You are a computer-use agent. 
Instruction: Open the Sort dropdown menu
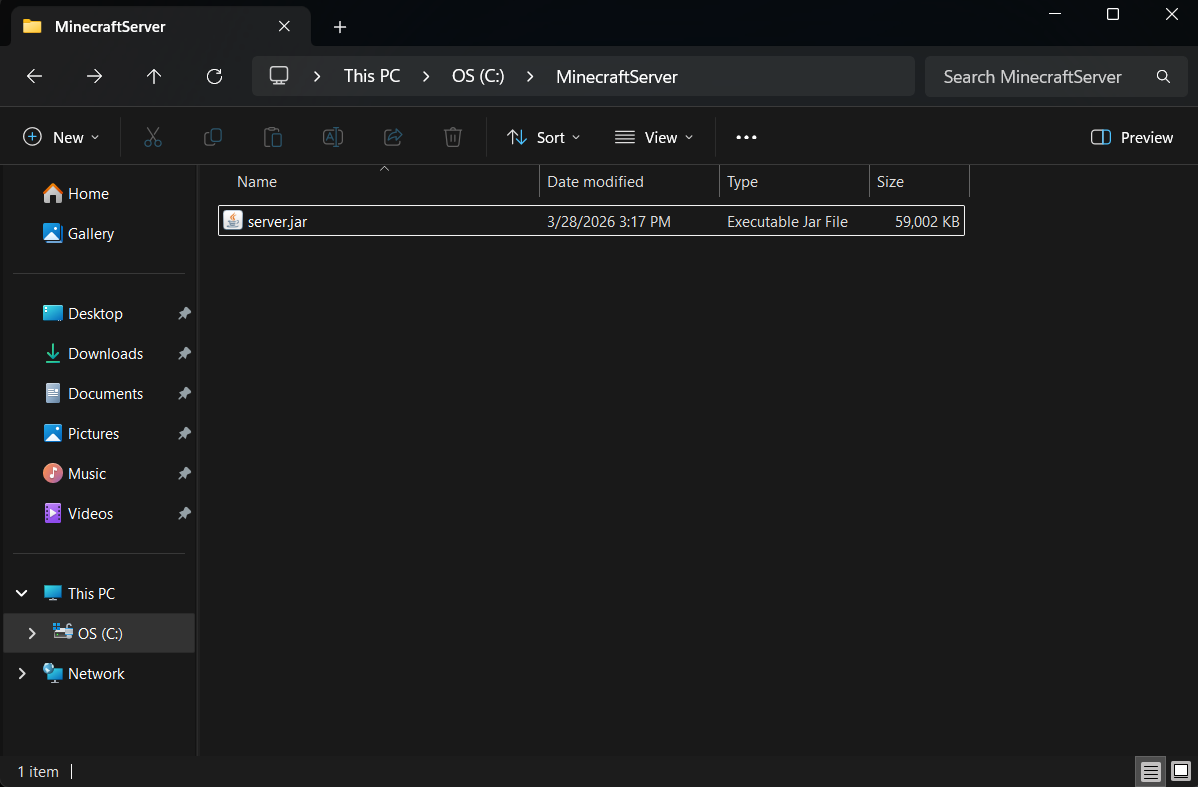(x=544, y=138)
